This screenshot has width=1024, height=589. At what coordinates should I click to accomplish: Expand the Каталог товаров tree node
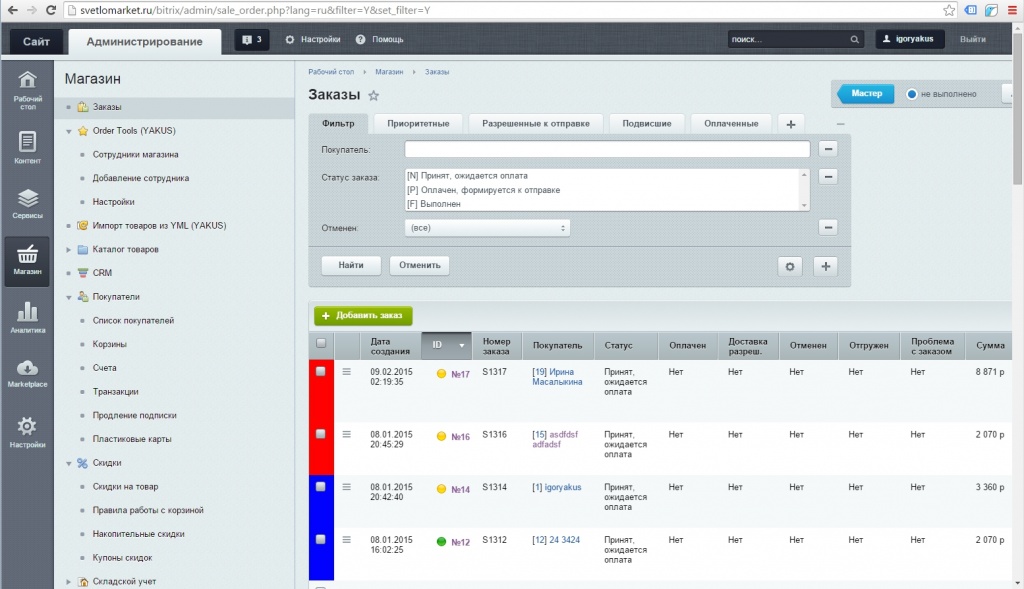tap(68, 249)
